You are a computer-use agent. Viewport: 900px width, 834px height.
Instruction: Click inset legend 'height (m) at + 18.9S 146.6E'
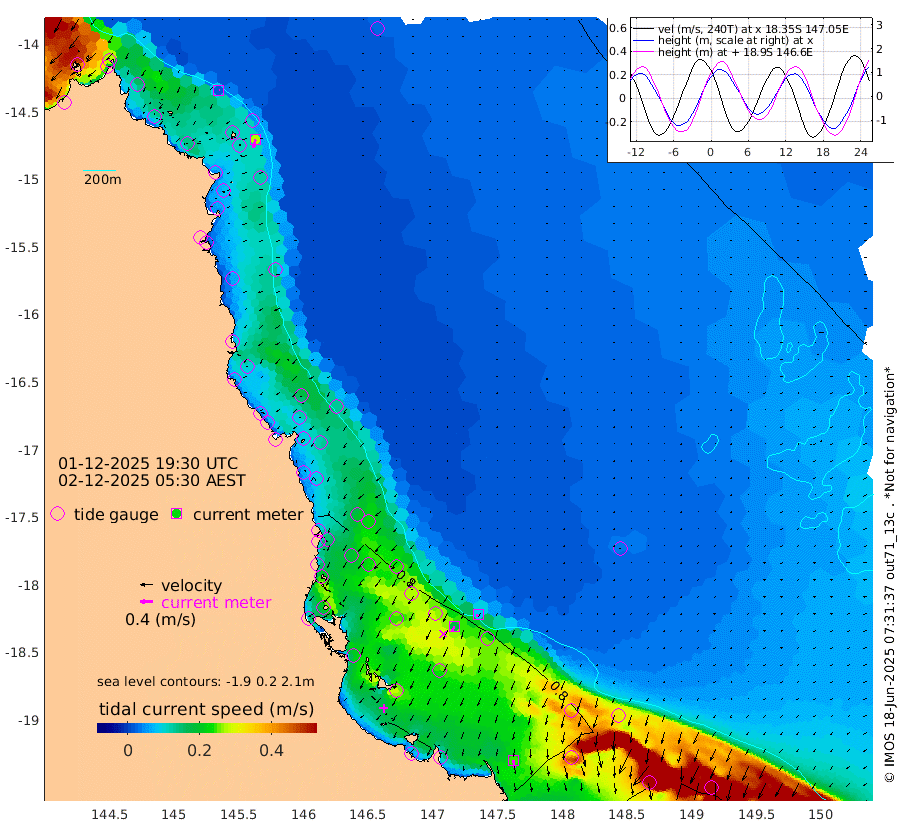735,52
